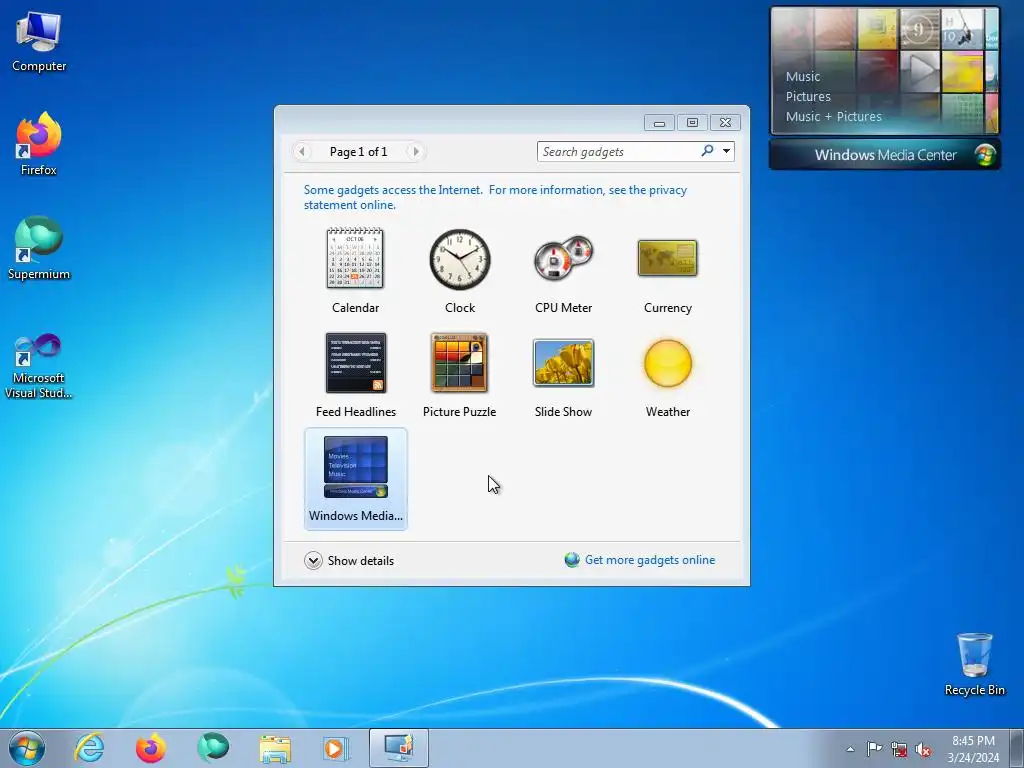The height and width of the screenshot is (768, 1024).
Task: Launch Firefox from the taskbar
Action: tap(151, 748)
